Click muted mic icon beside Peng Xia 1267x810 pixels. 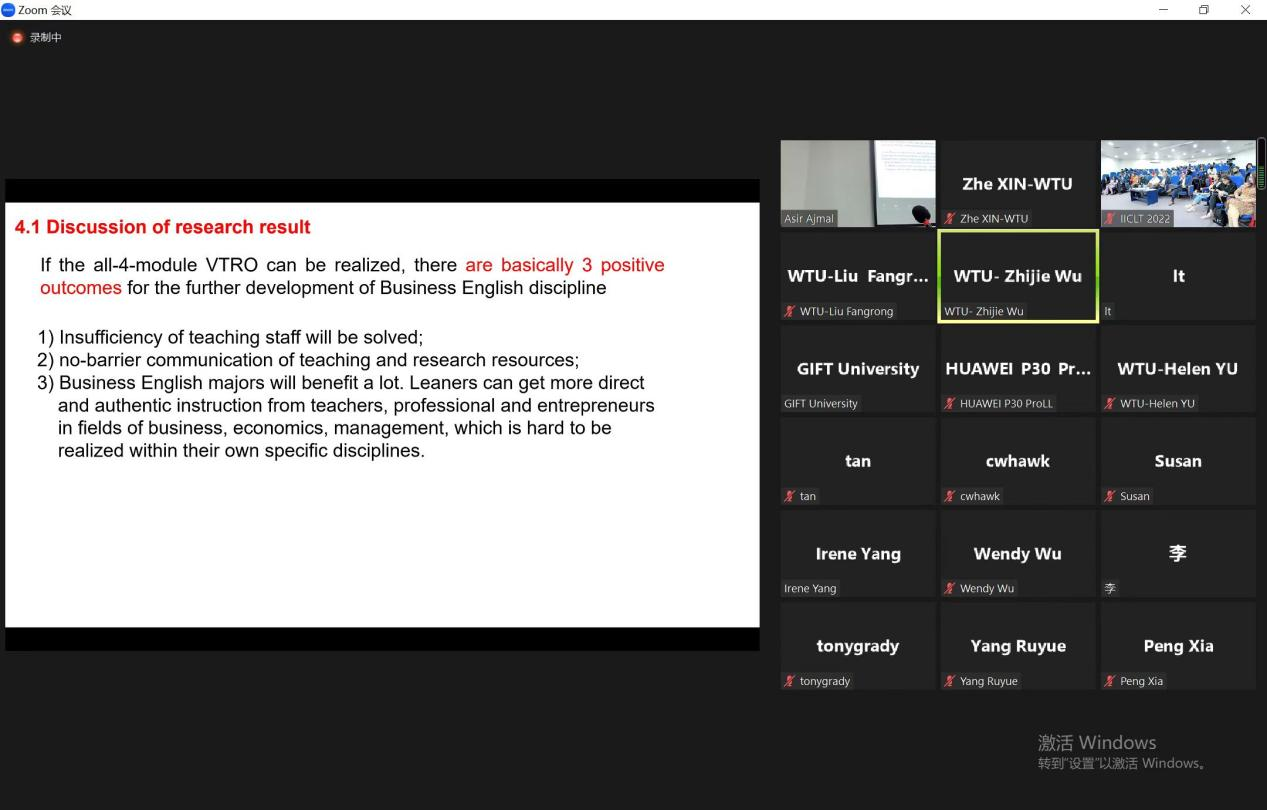[1110, 682]
